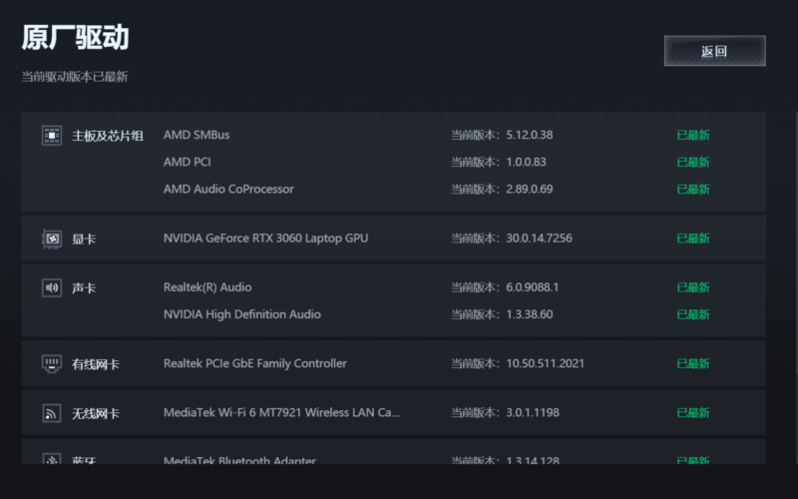
Task: Select the Realtek(R) Audio driver entry
Action: click(207, 287)
